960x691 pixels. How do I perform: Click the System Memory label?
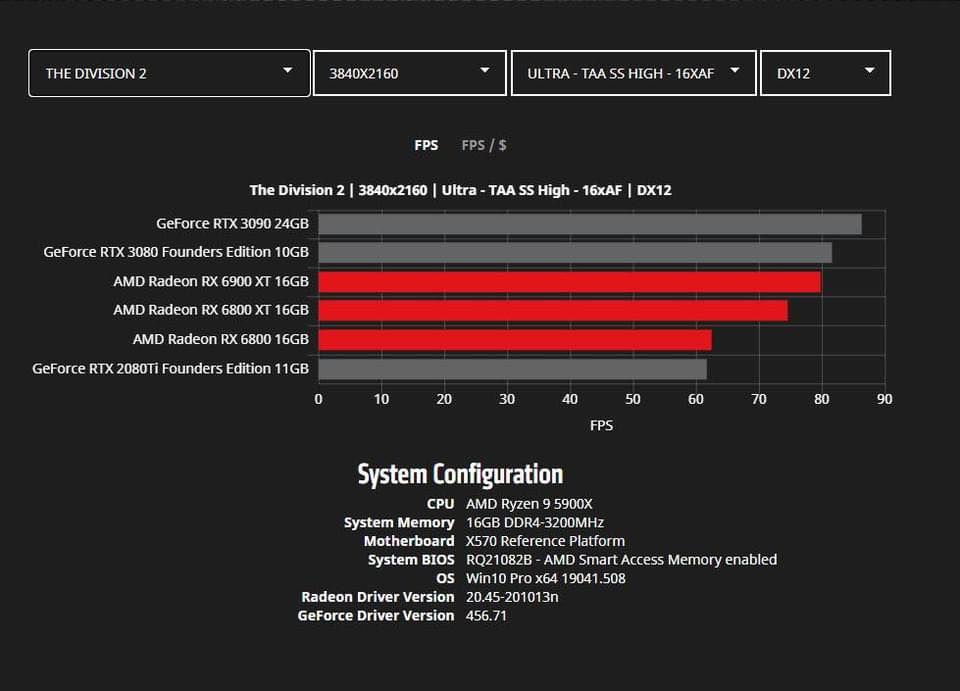[399, 522]
